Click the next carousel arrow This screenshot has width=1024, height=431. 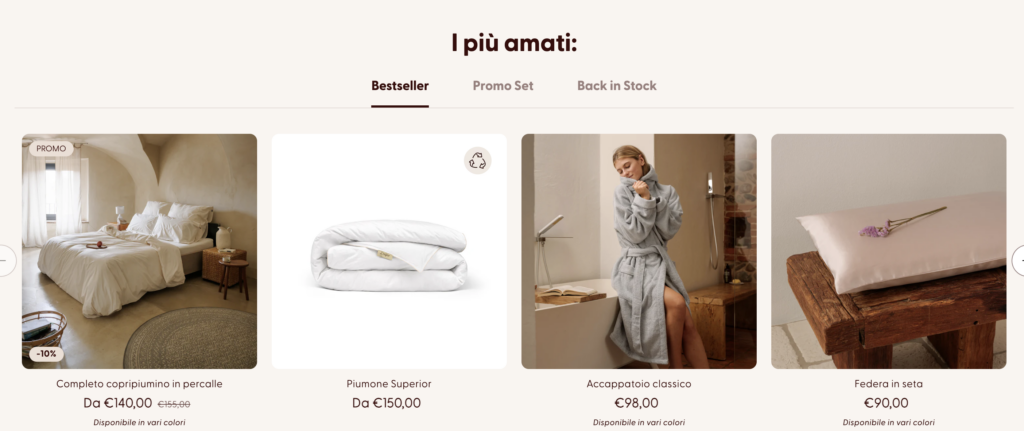(1019, 261)
